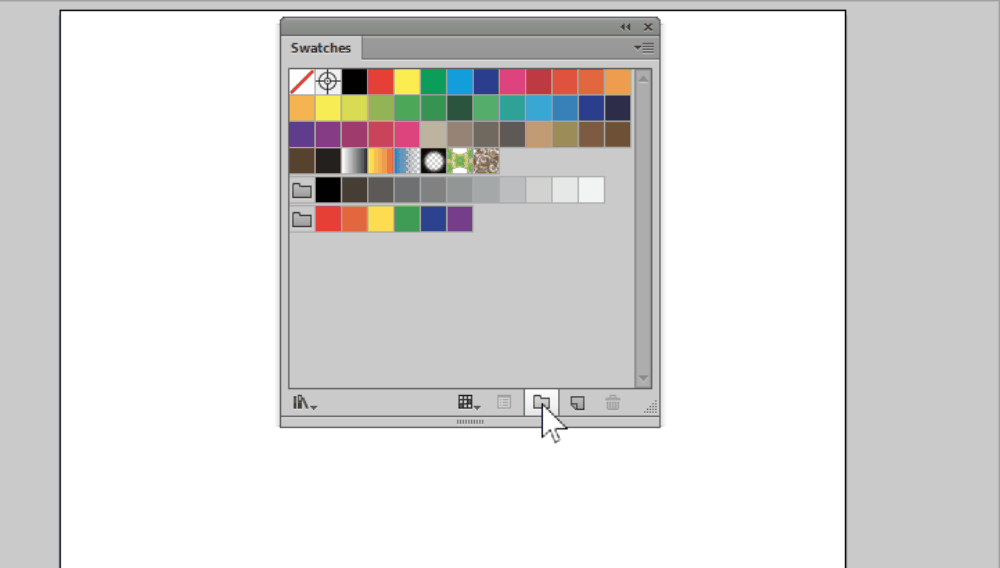Select the bright color group folder icon
Screen dimensions: 1000x568
(x=302, y=219)
